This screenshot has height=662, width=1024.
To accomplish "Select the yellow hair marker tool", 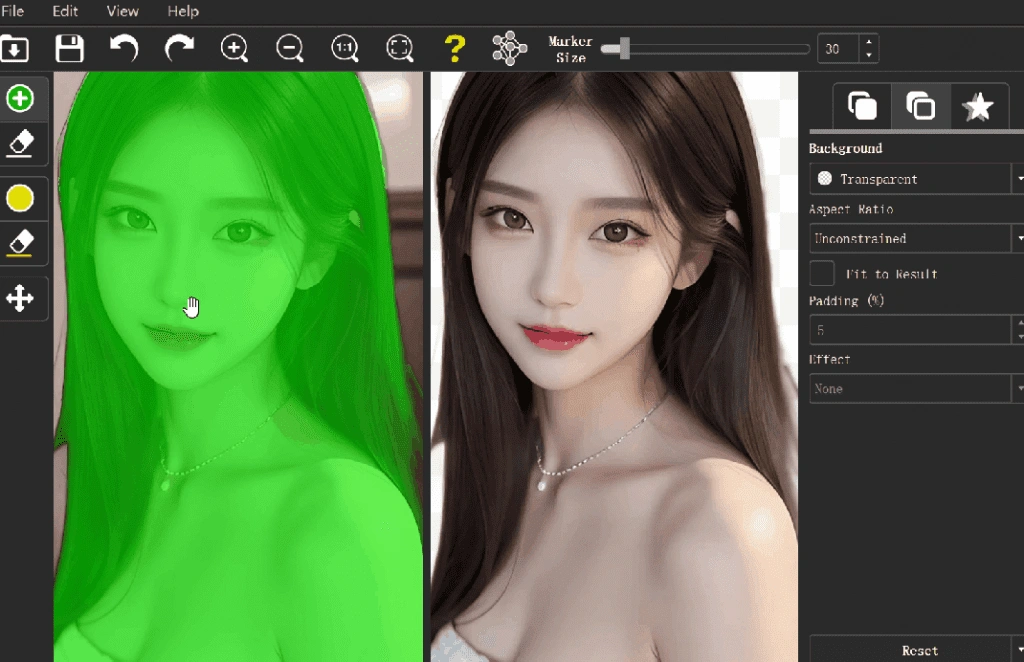I will pyautogui.click(x=20, y=199).
